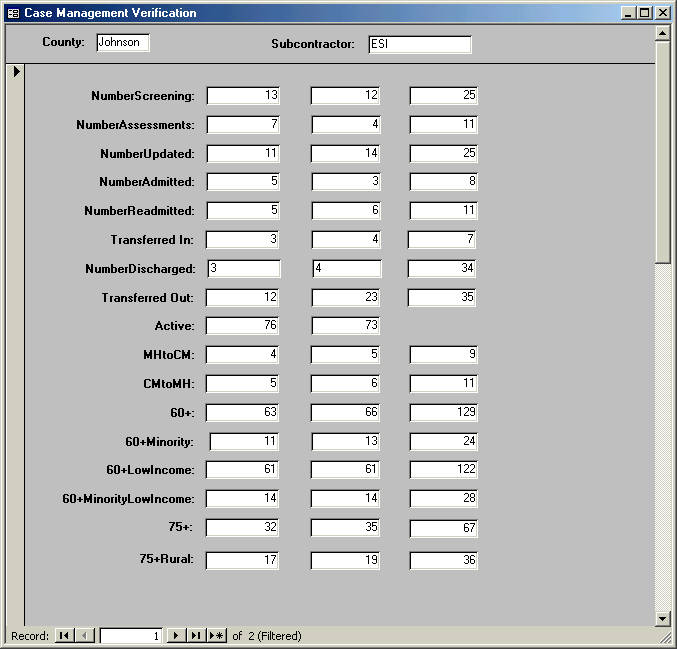
Task: Click the second NumberAssessments field with 4
Action: [x=345, y=124]
